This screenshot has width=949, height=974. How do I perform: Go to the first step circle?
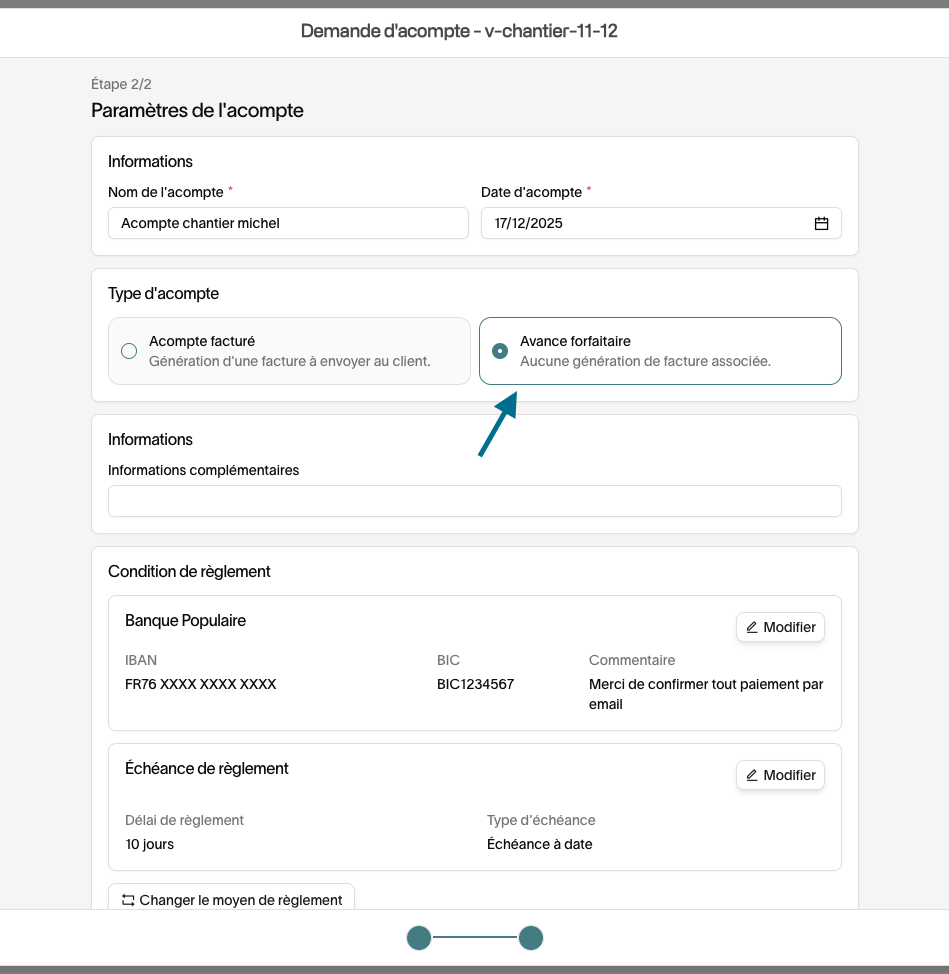point(419,937)
